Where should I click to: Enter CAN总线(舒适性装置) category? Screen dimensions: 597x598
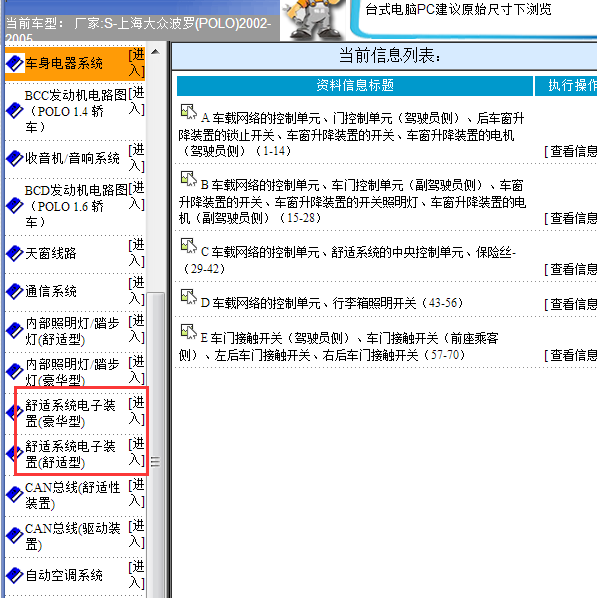[x=136, y=493]
